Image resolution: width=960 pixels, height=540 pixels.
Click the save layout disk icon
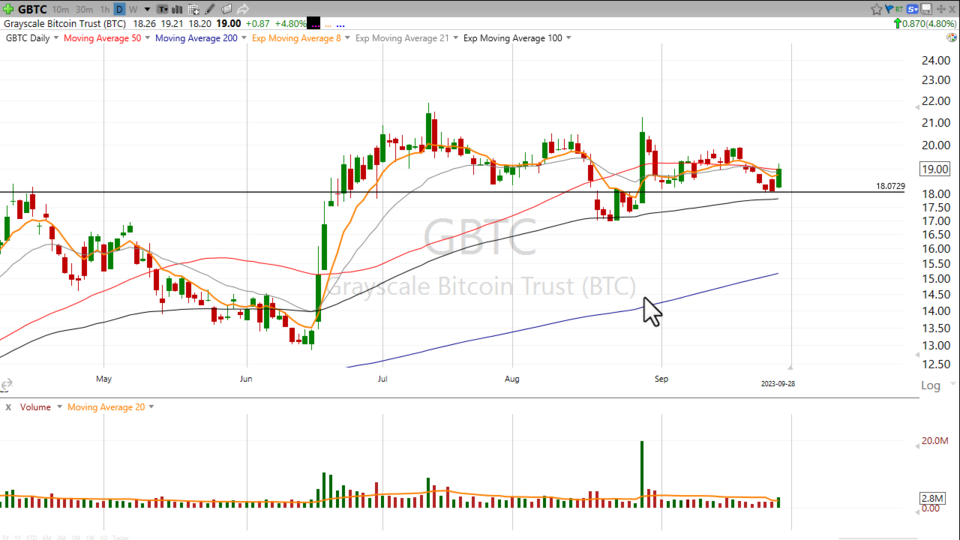[926, 9]
